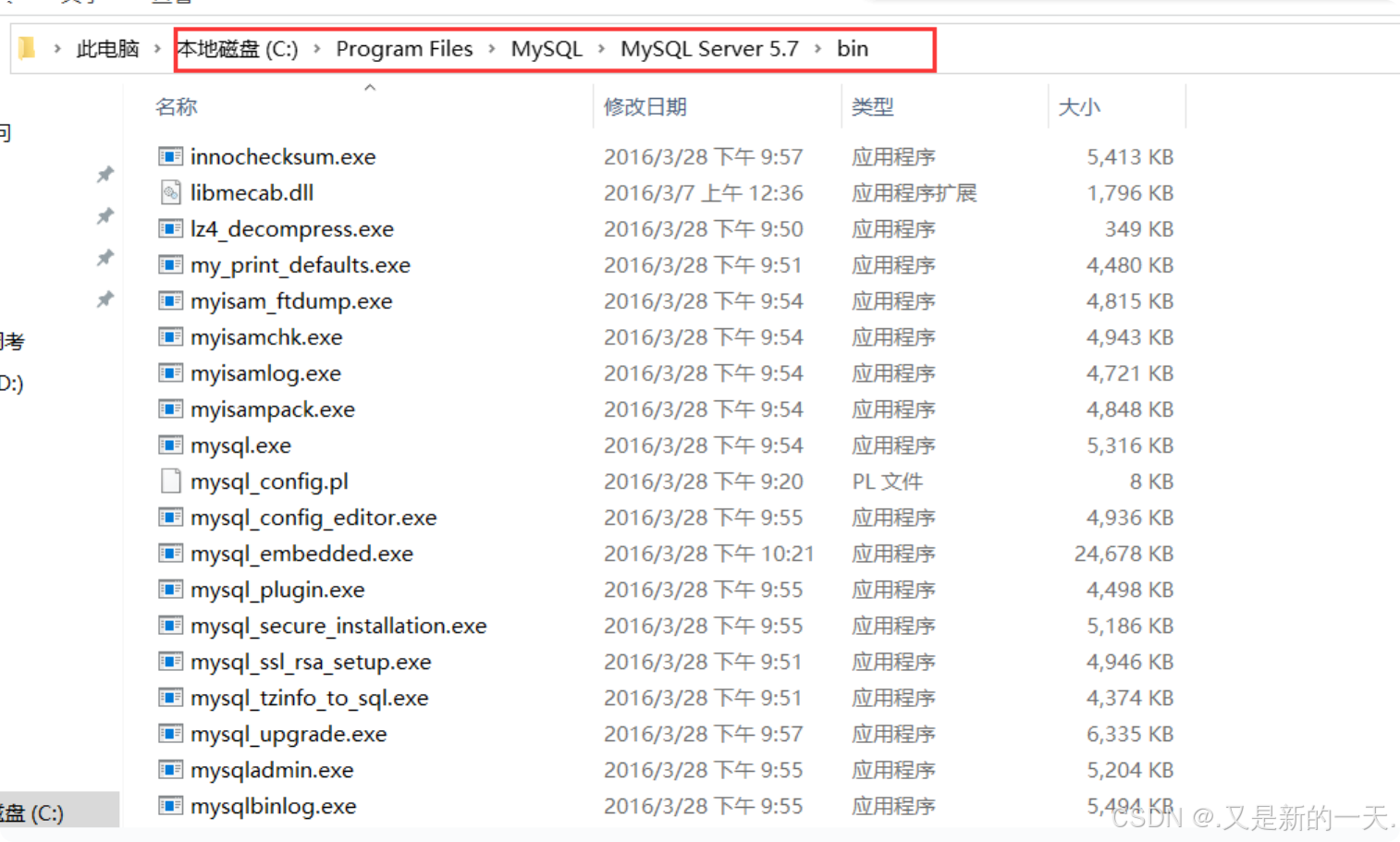
Task: Select the mysqlbinlog.exe file name
Action: pos(273,805)
